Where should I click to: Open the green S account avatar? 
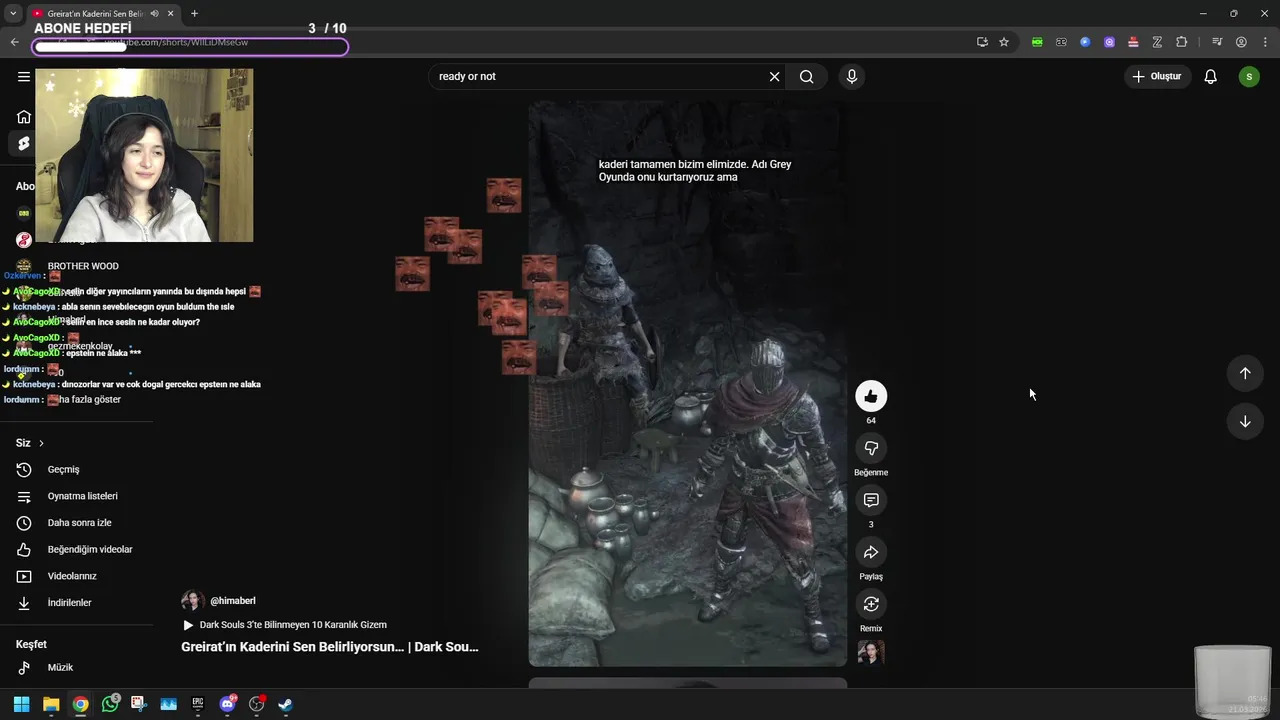1249,76
